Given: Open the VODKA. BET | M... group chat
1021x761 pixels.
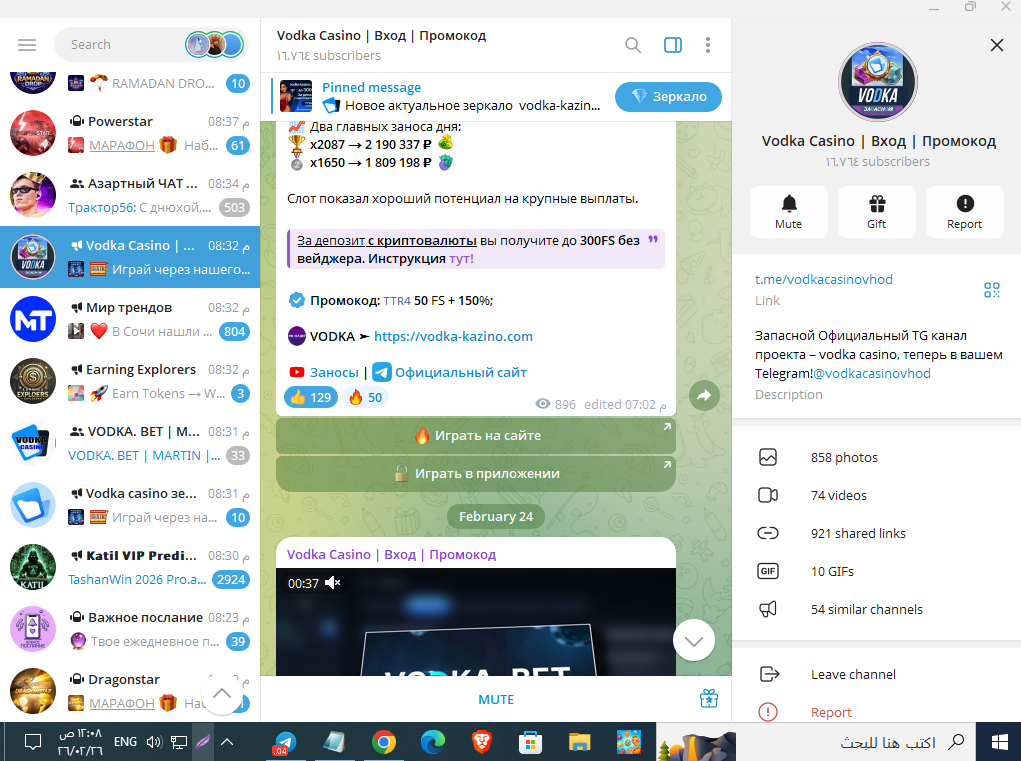Looking at the screenshot, I should click(x=130, y=443).
